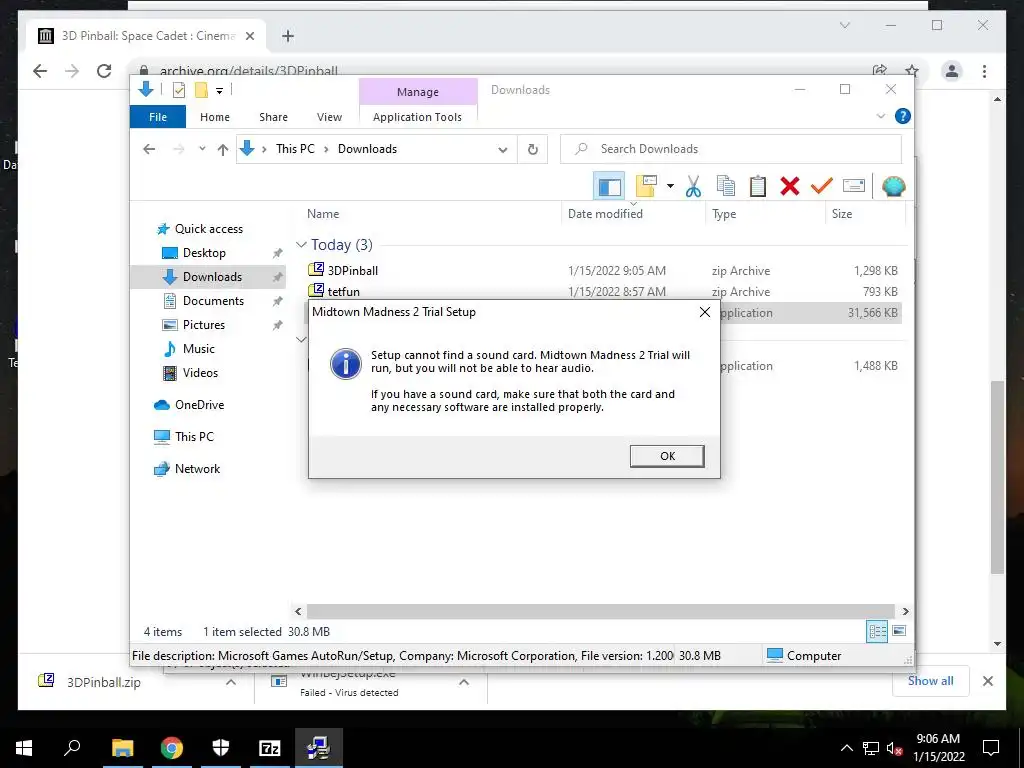Open 7-Zip from the taskbar
The width and height of the screenshot is (1024, 768).
click(x=269, y=748)
